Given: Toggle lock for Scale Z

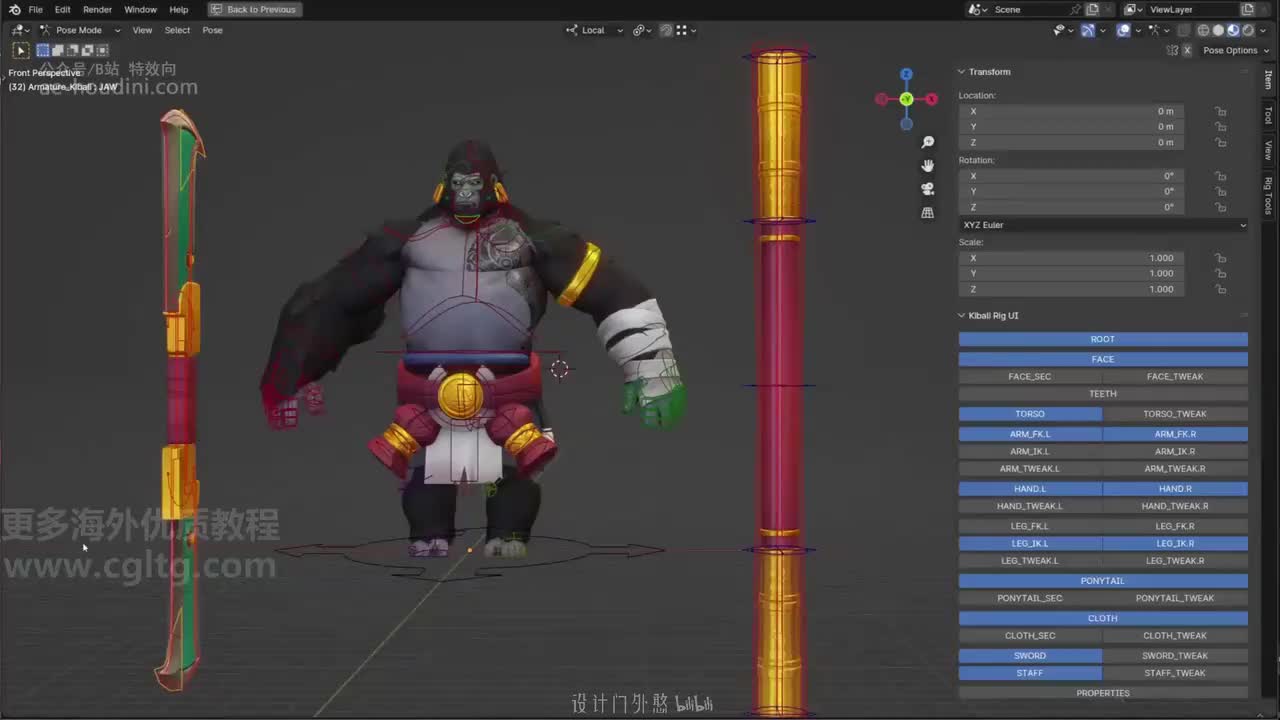Looking at the screenshot, I should [1221, 289].
